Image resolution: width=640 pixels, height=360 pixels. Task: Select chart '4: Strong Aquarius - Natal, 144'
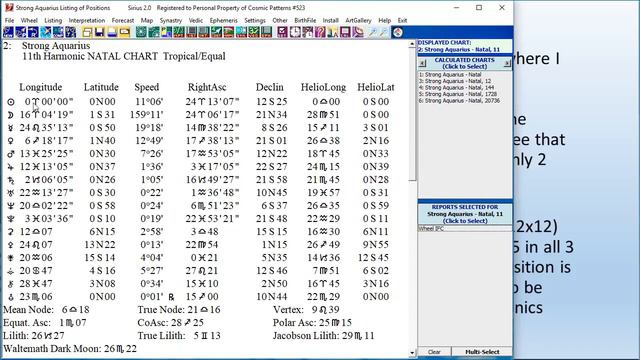tap(456, 88)
